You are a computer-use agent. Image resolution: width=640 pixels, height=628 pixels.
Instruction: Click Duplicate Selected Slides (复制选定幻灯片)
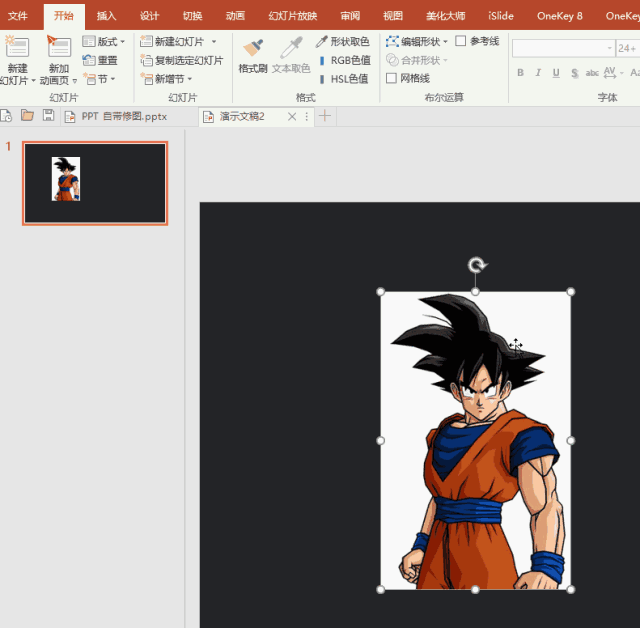182,60
